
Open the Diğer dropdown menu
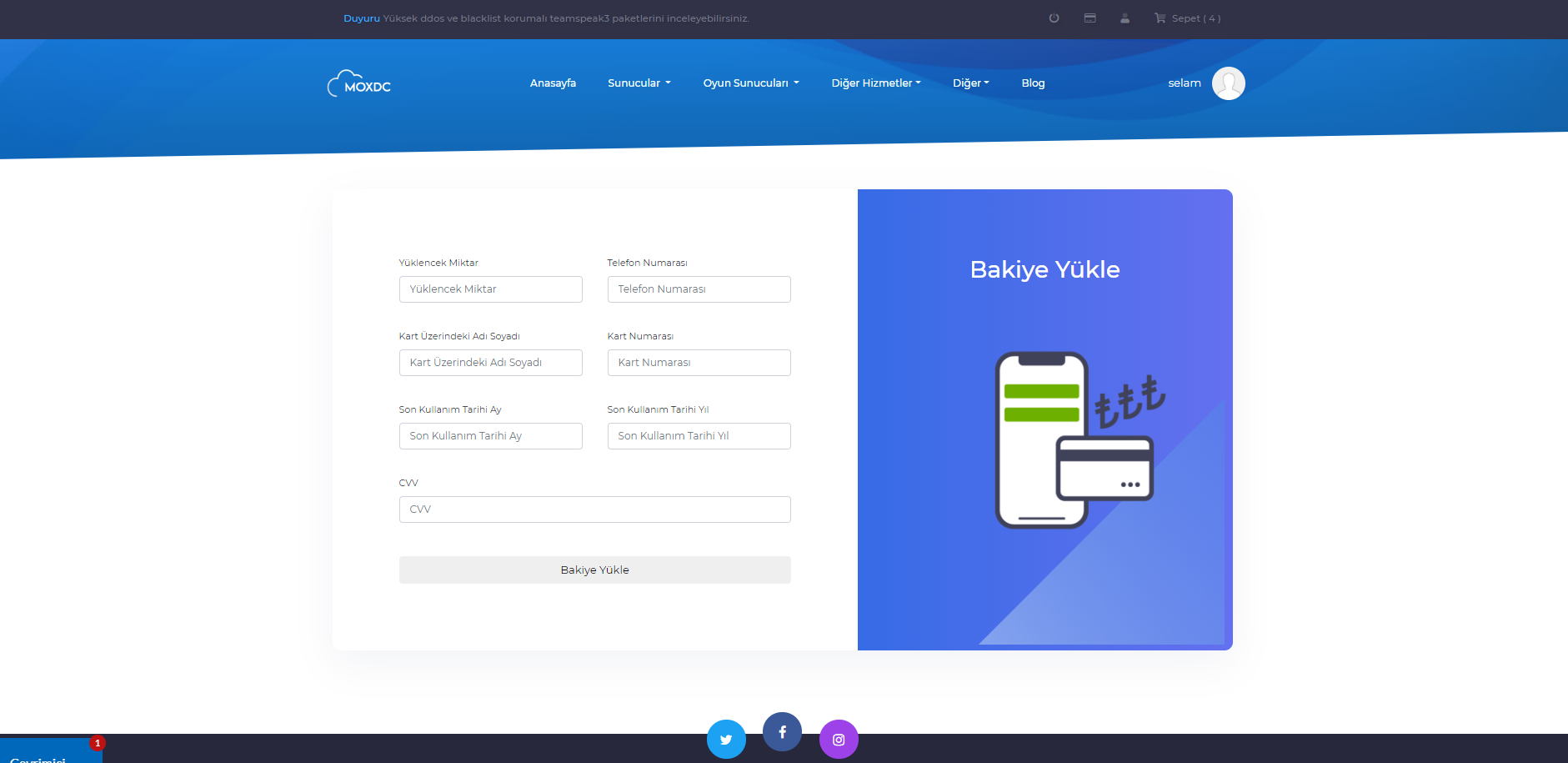click(970, 83)
